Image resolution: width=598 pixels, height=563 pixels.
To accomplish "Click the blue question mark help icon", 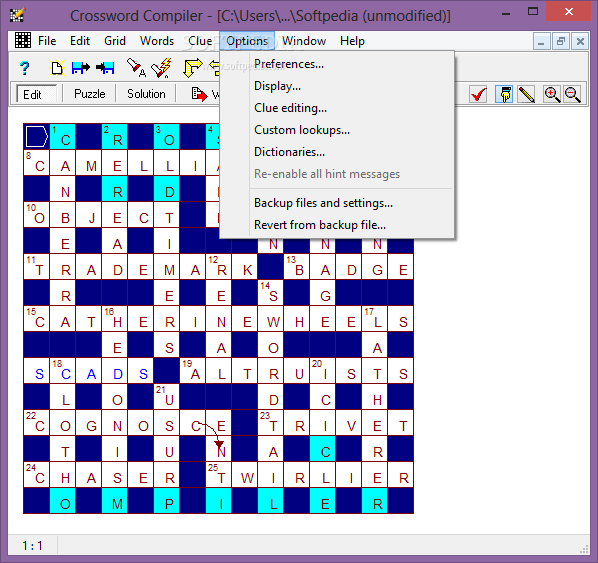I will [x=24, y=69].
